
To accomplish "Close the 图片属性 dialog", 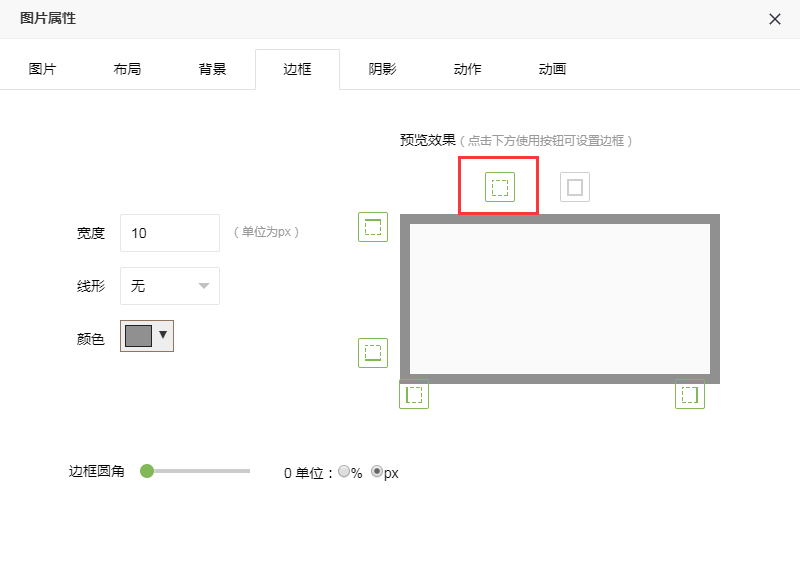I will (775, 19).
